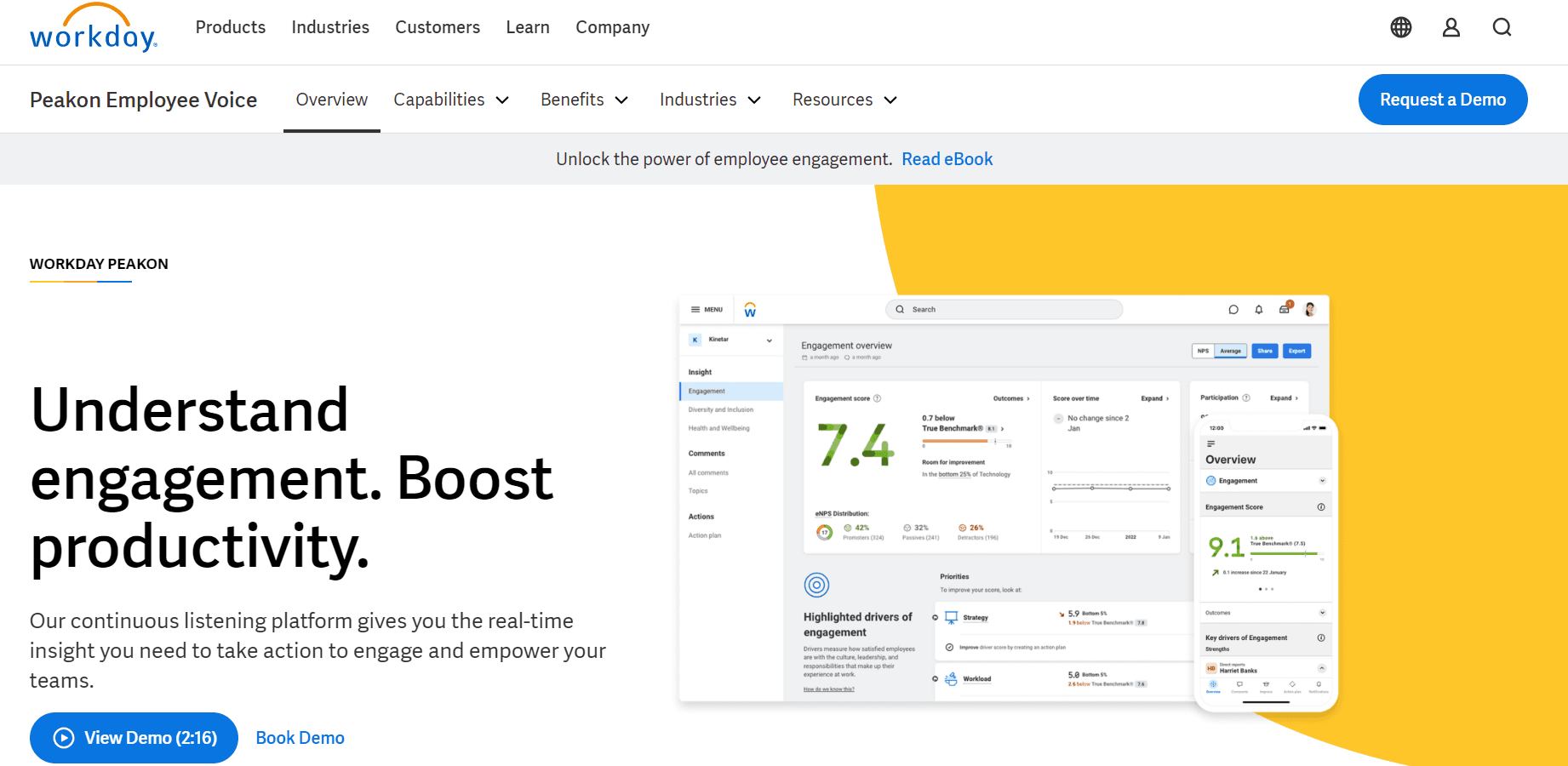
Task: Click the MENU hamburger icon in dashboard image
Action: click(x=695, y=310)
